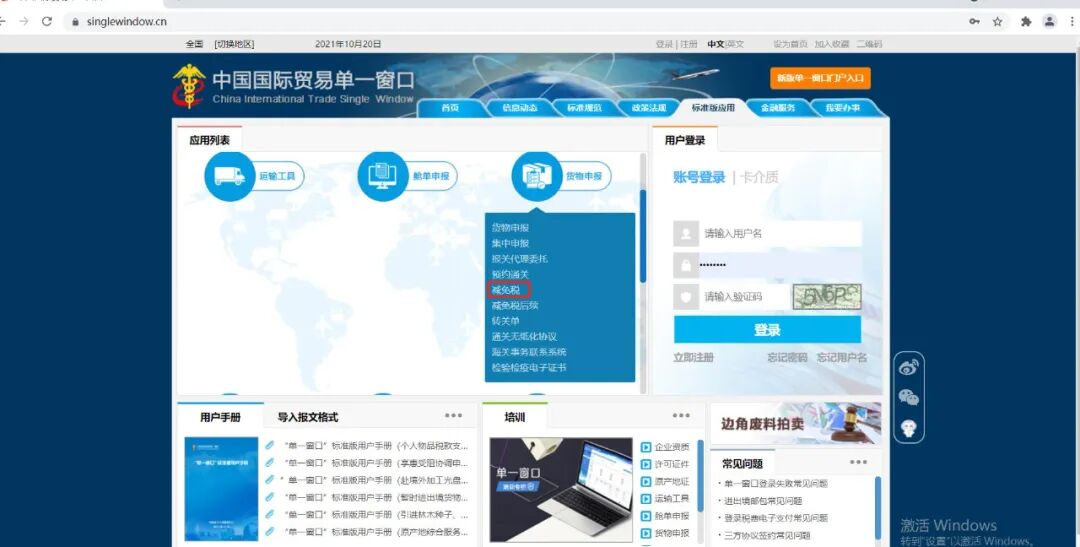The image size is (1080, 547).
Task: Open the 运输工具 truck application icon
Action: [x=230, y=176]
